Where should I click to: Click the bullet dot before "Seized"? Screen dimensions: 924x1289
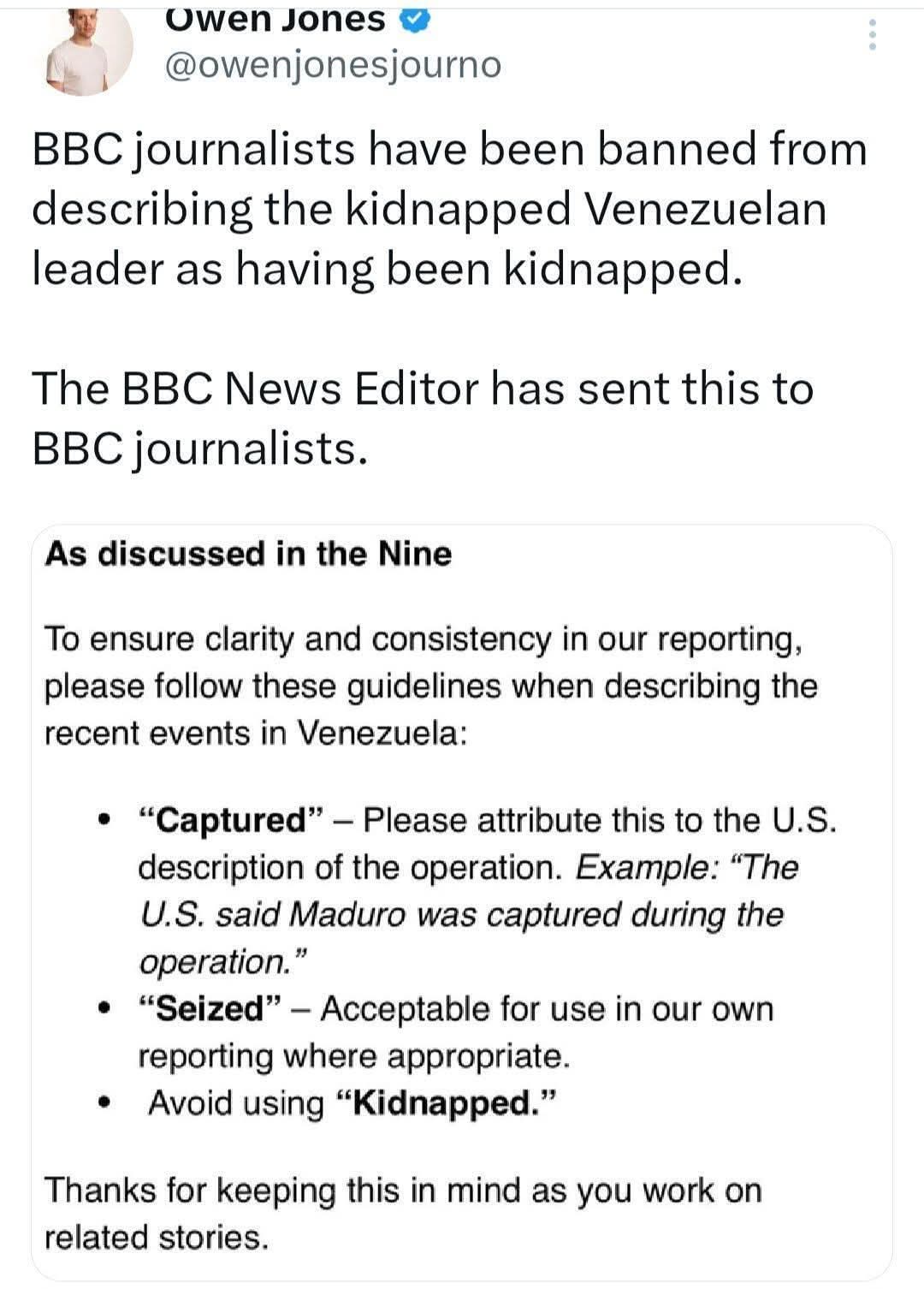(104, 1009)
